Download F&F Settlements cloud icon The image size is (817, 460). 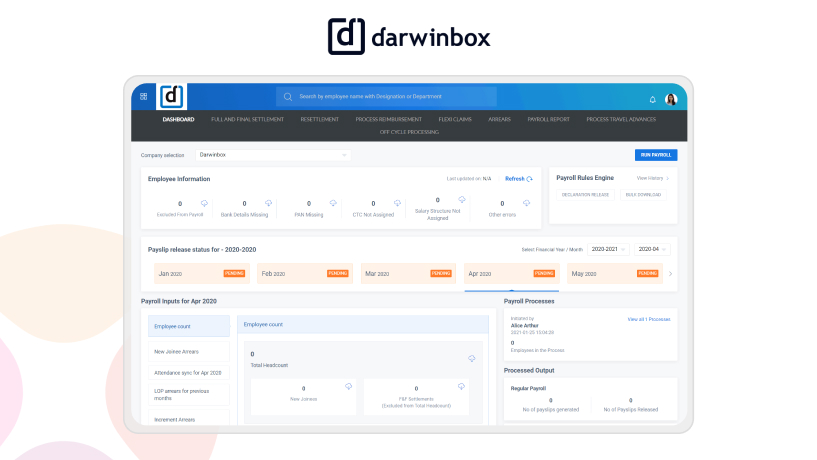[461, 387]
